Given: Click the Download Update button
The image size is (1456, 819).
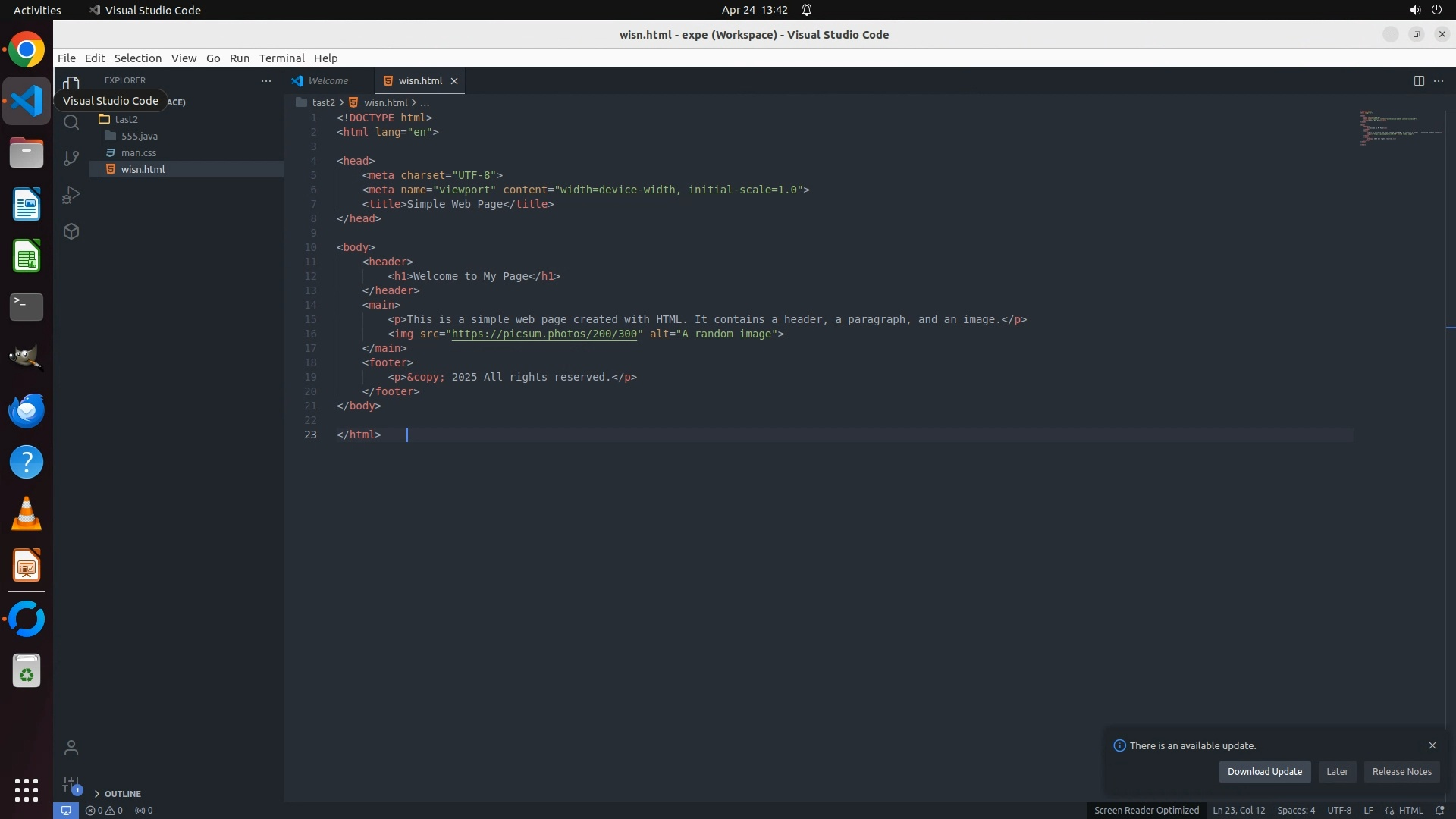Looking at the screenshot, I should [1264, 772].
